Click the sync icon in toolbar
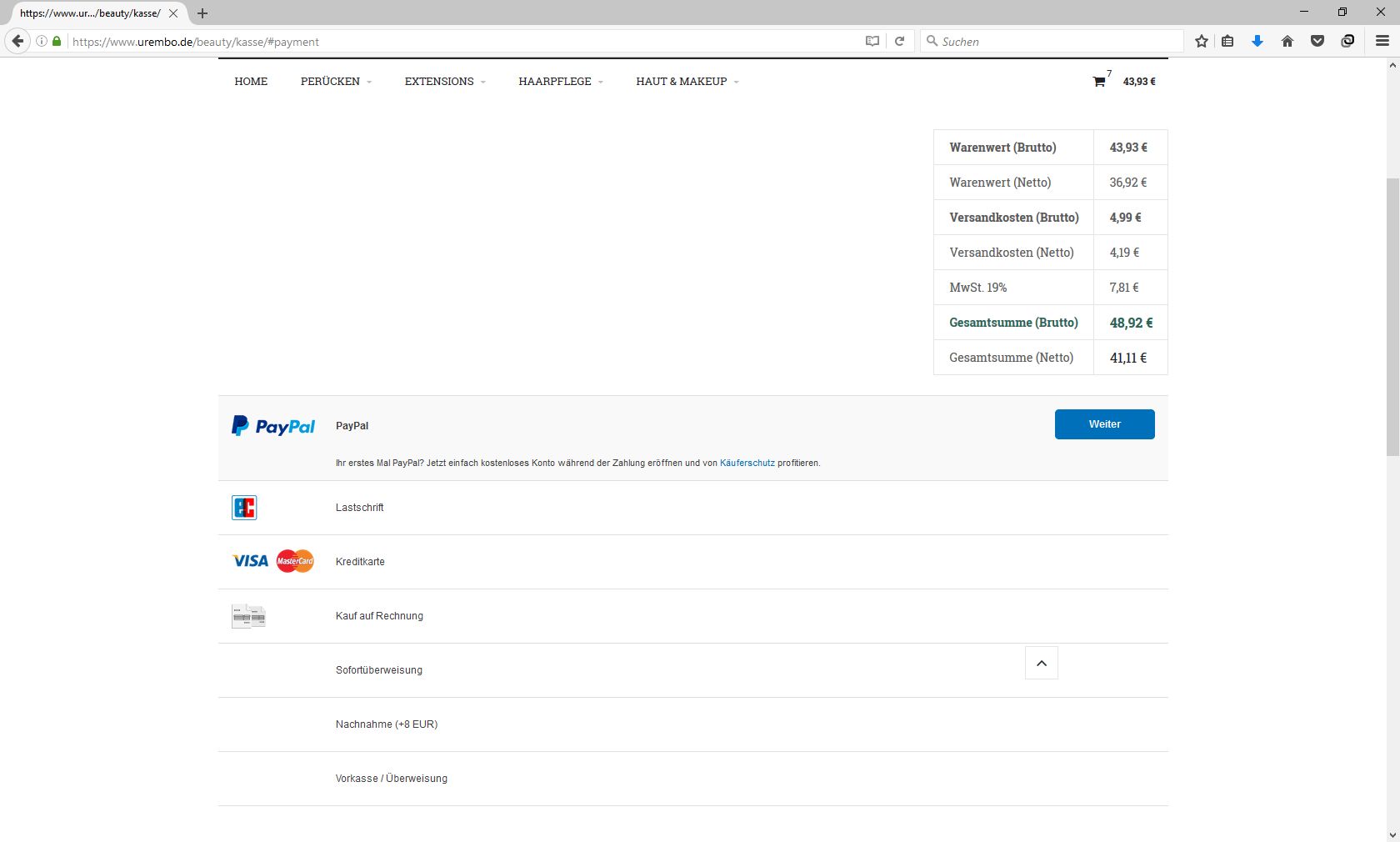 (1347, 41)
